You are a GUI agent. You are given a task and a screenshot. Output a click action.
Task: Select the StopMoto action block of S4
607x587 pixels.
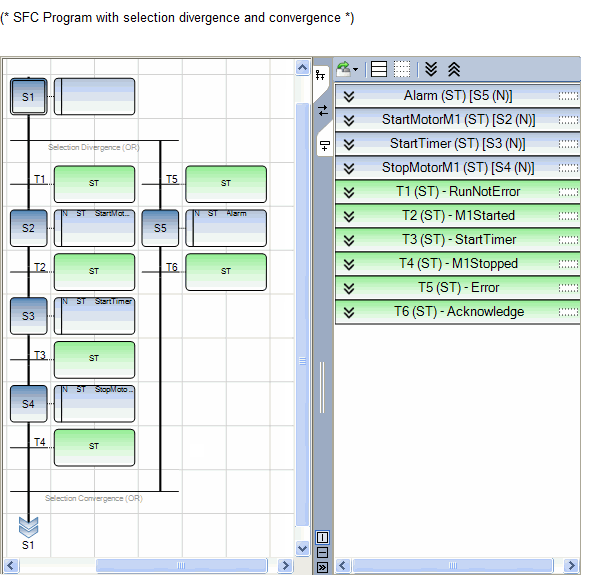(x=94, y=404)
